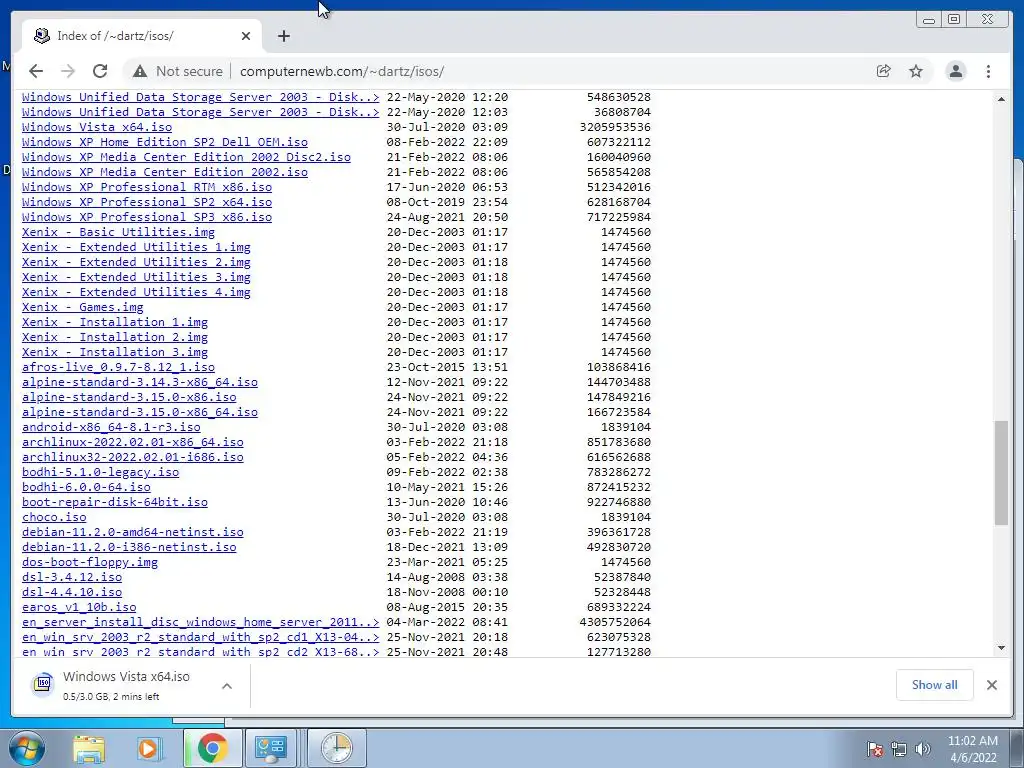Launch Windows Media Player from taskbar
This screenshot has height=768, width=1024.
tap(148, 748)
